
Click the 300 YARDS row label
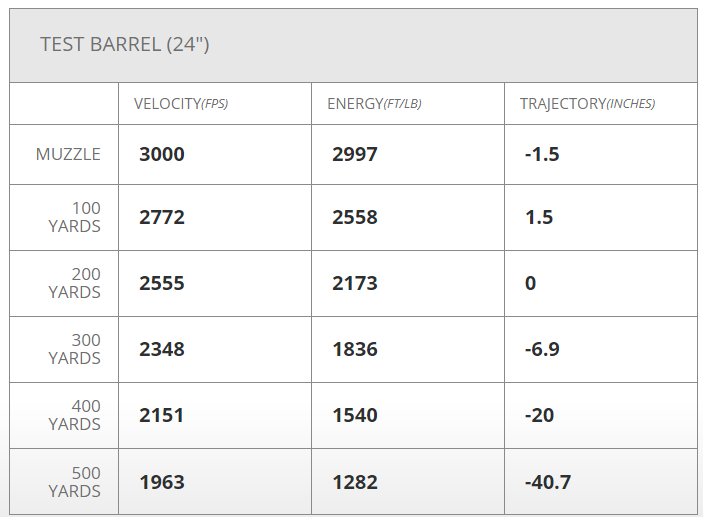coord(75,349)
